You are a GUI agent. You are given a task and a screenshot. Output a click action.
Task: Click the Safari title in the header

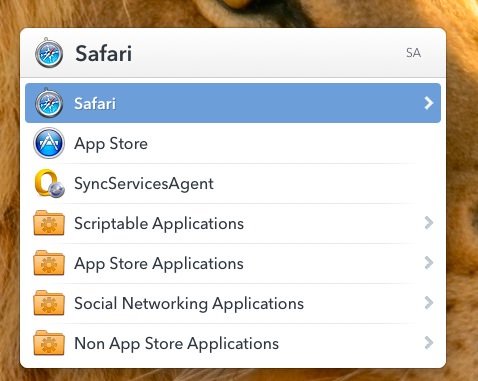(x=104, y=53)
